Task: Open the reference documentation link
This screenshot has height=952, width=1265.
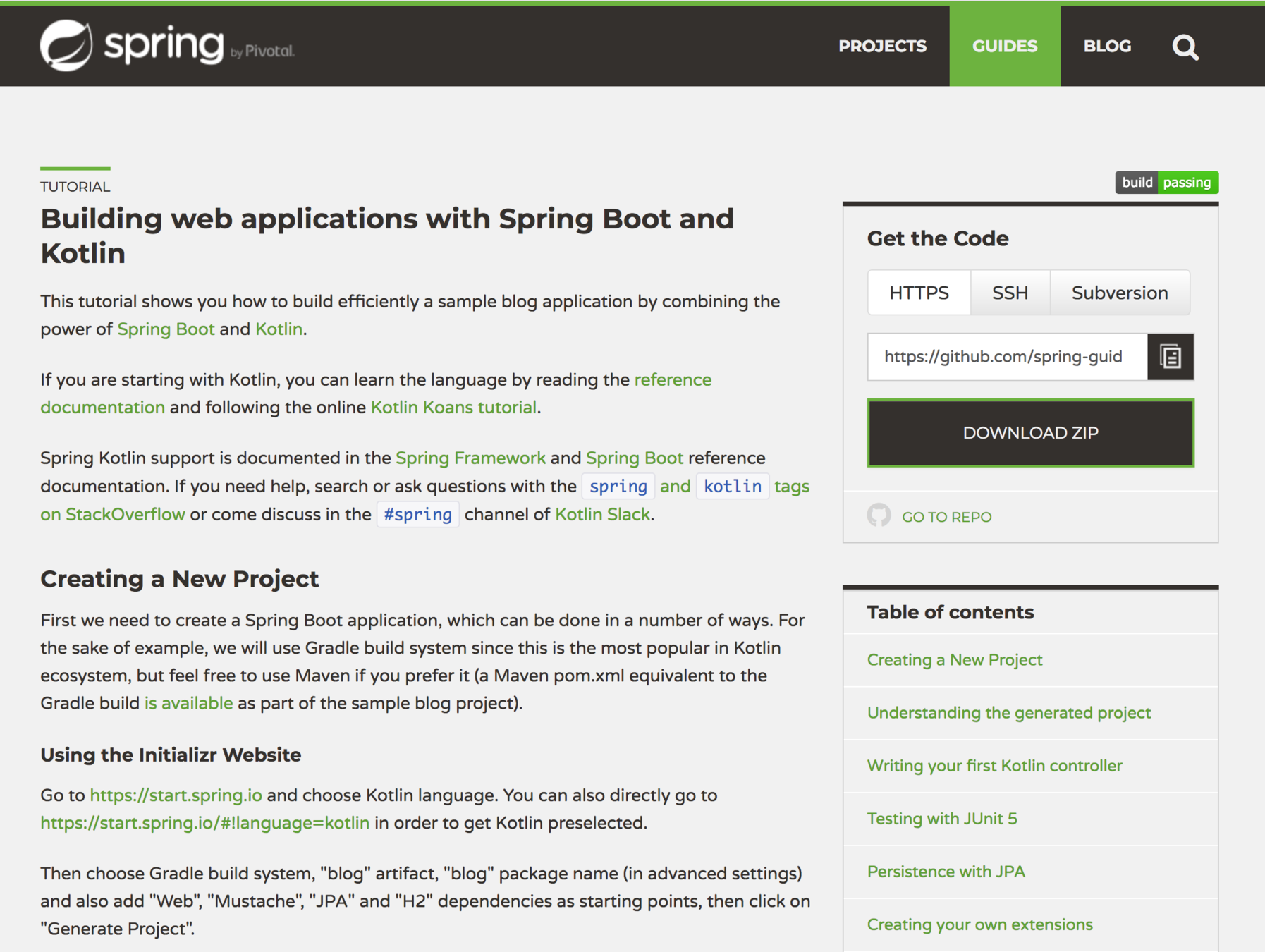Action: [x=673, y=380]
